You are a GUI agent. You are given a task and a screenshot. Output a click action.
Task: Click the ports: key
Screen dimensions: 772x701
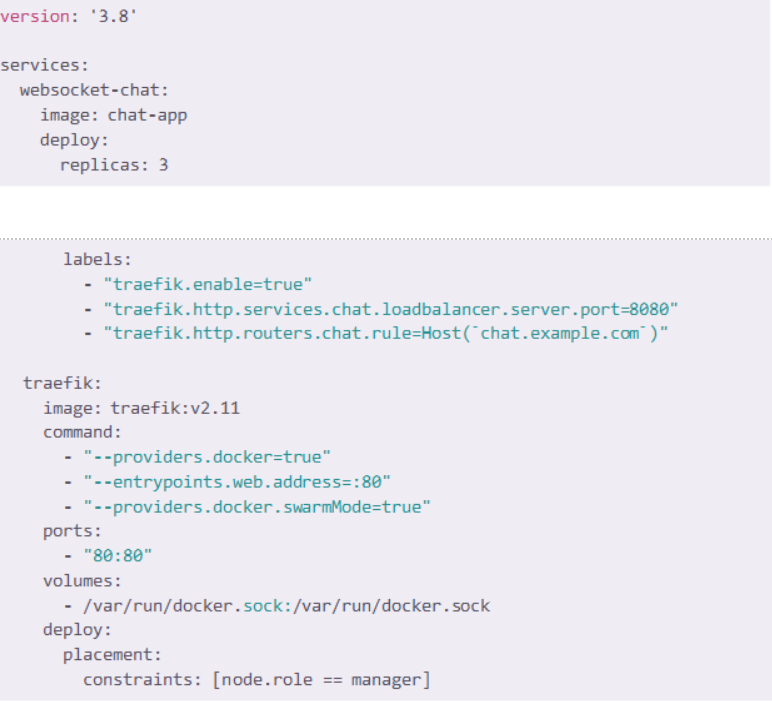[72, 531]
